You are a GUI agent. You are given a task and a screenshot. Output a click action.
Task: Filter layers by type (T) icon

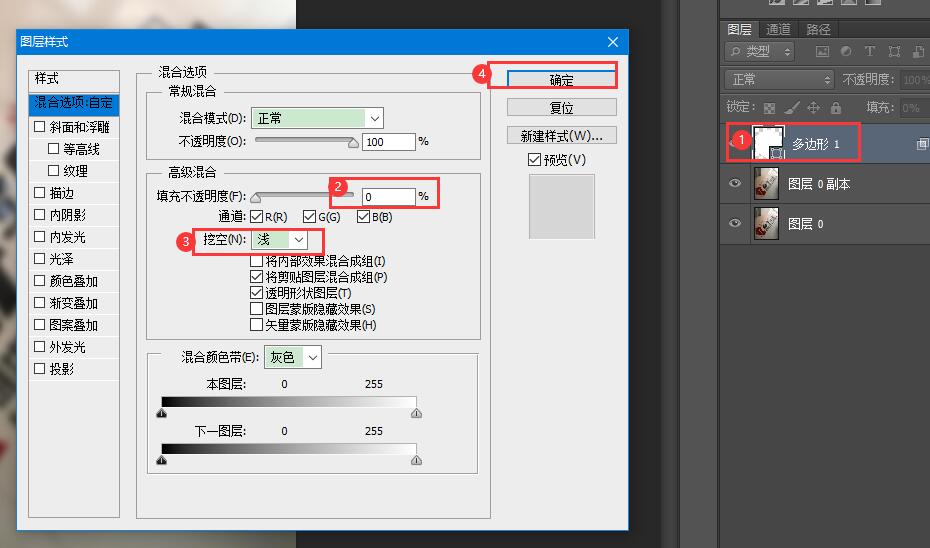870,52
